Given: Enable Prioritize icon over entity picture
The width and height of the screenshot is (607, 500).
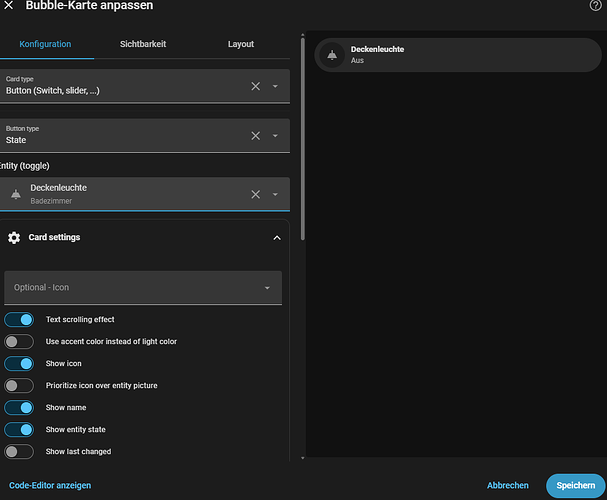Looking at the screenshot, I should click(19, 386).
